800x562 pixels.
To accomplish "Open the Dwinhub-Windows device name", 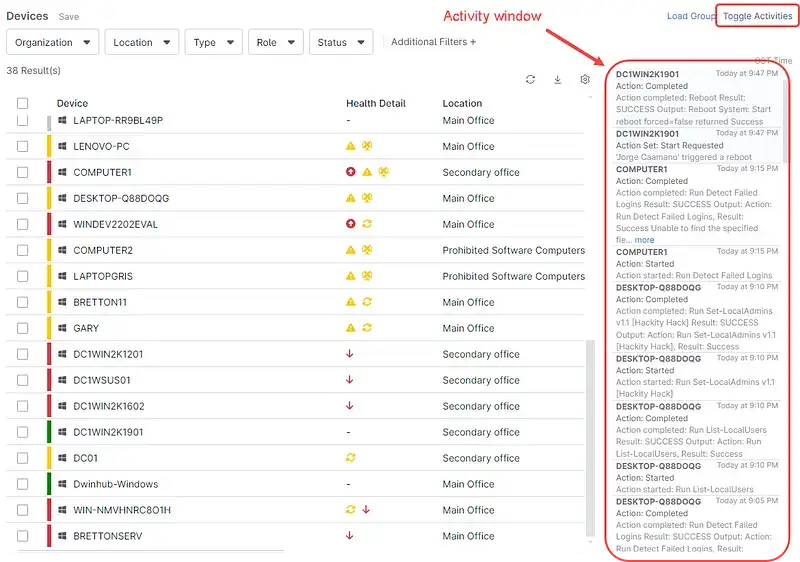I will pyautogui.click(x=116, y=484).
